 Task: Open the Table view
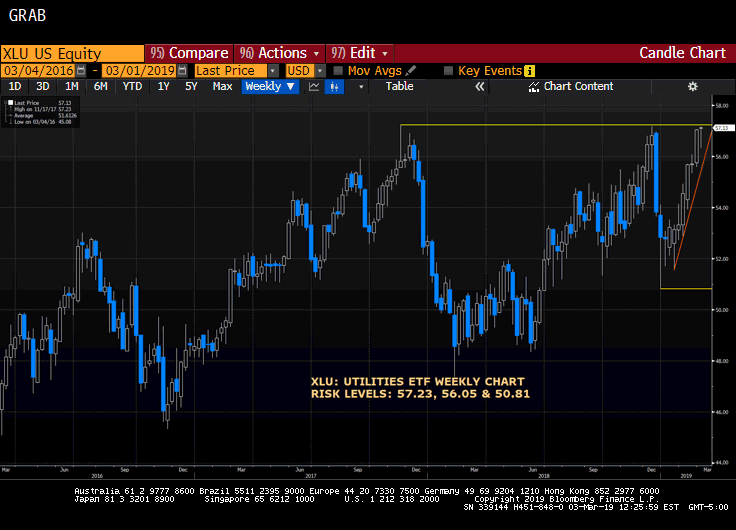pyautogui.click(x=399, y=86)
